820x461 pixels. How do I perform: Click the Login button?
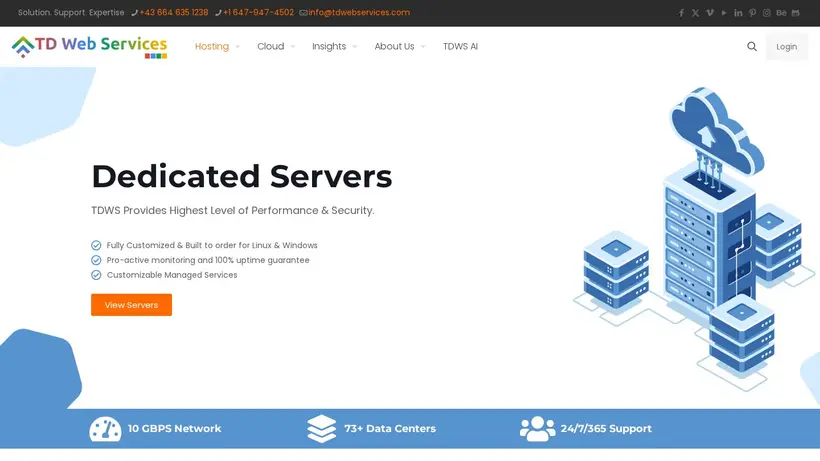pos(787,47)
